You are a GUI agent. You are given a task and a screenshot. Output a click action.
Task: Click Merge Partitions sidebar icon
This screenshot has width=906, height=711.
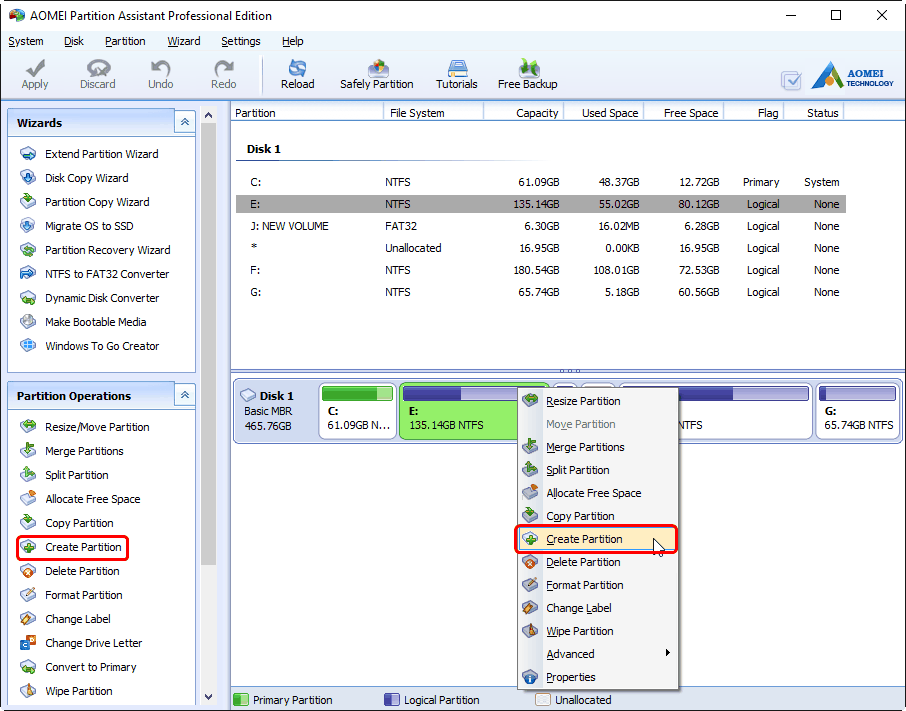(x=28, y=451)
